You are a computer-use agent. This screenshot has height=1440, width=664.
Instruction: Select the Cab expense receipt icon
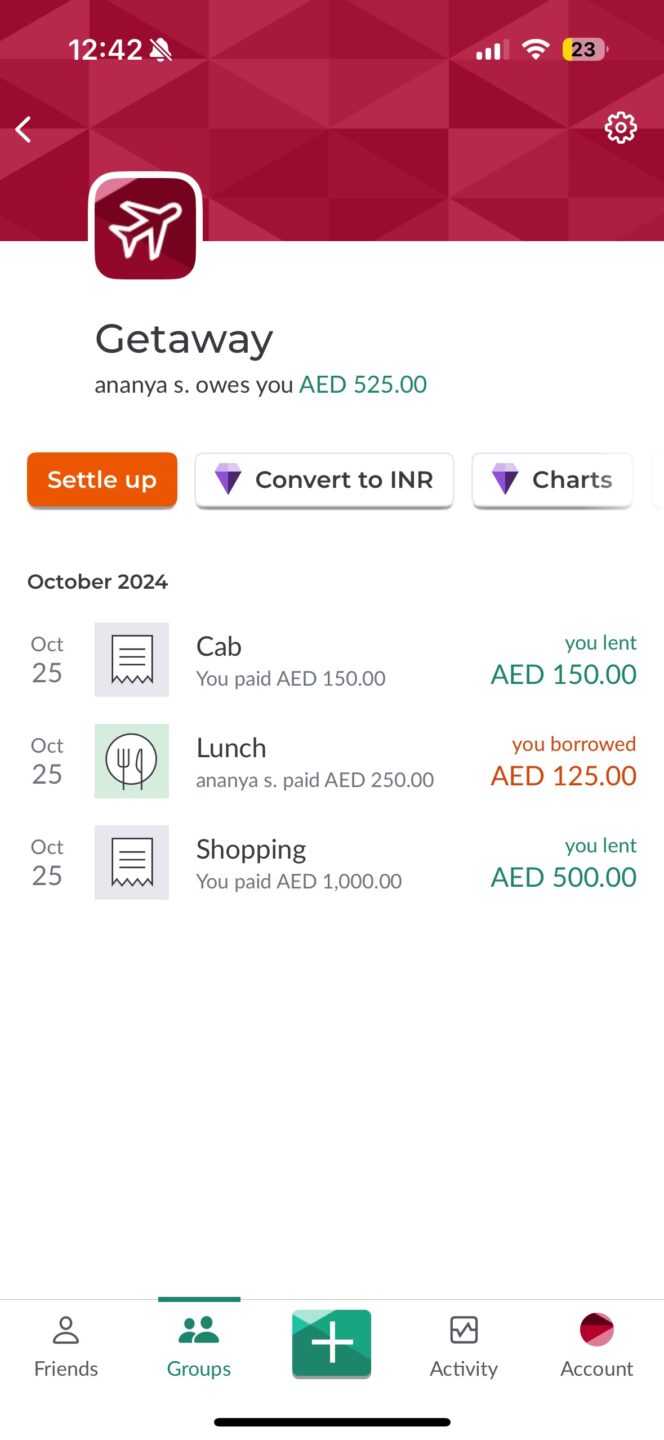131,659
